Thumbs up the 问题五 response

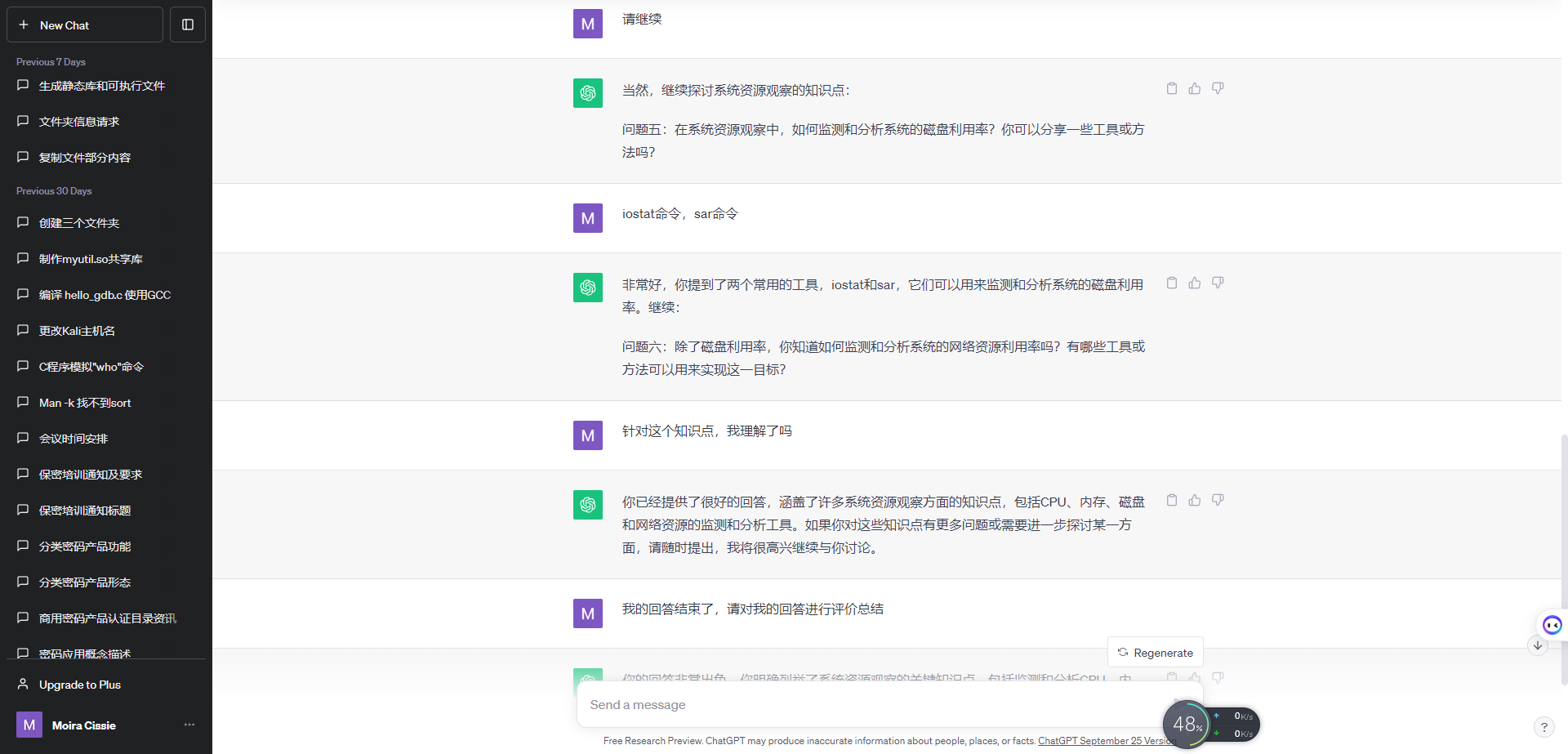click(1195, 88)
